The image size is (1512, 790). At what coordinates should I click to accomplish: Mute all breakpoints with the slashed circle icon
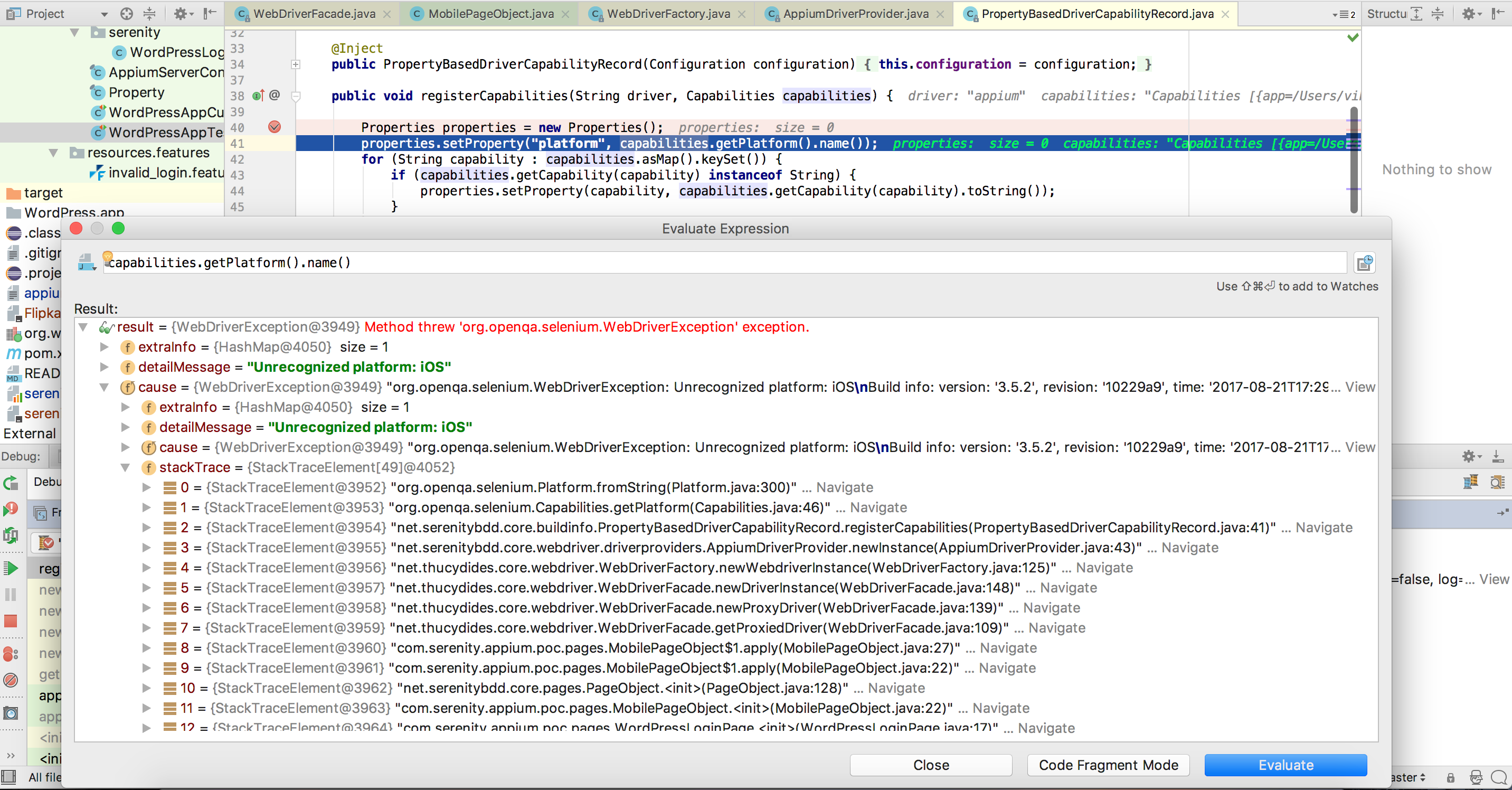coord(11,680)
